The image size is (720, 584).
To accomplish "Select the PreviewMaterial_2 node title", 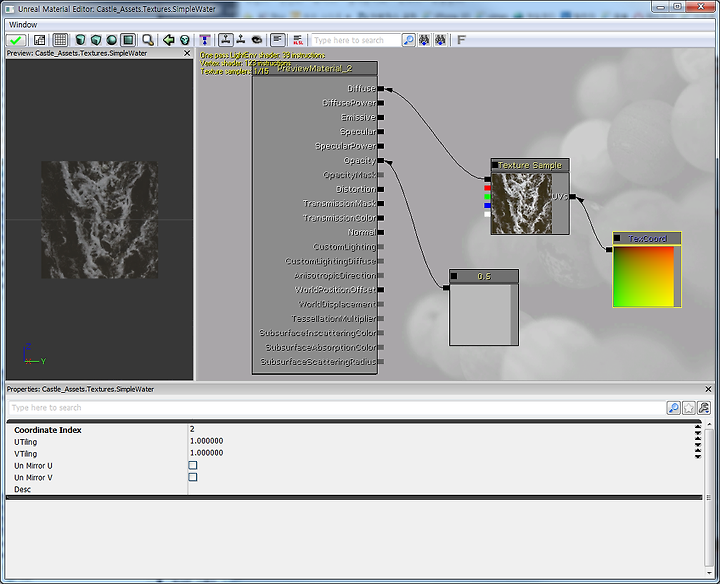I will coord(315,68).
